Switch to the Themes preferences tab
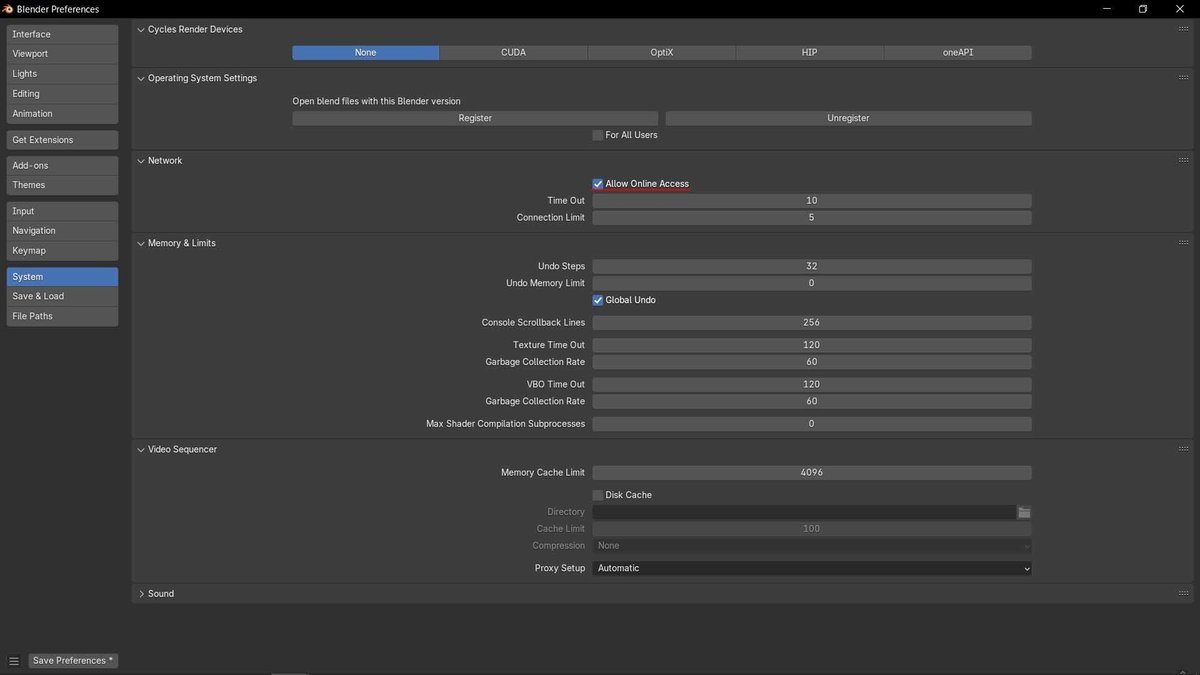1200x675 pixels. pos(62,184)
